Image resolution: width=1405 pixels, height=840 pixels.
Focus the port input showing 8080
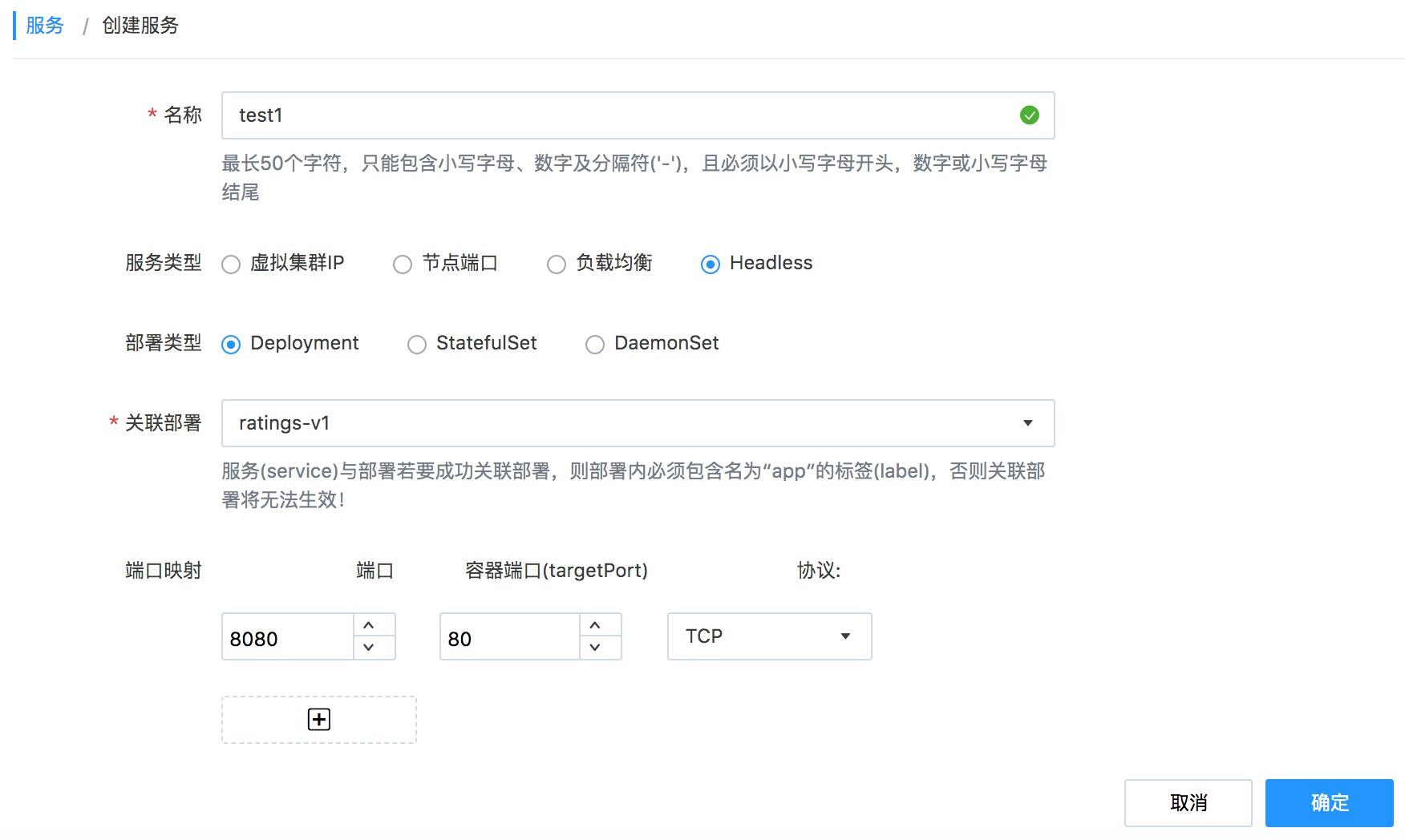click(287, 638)
